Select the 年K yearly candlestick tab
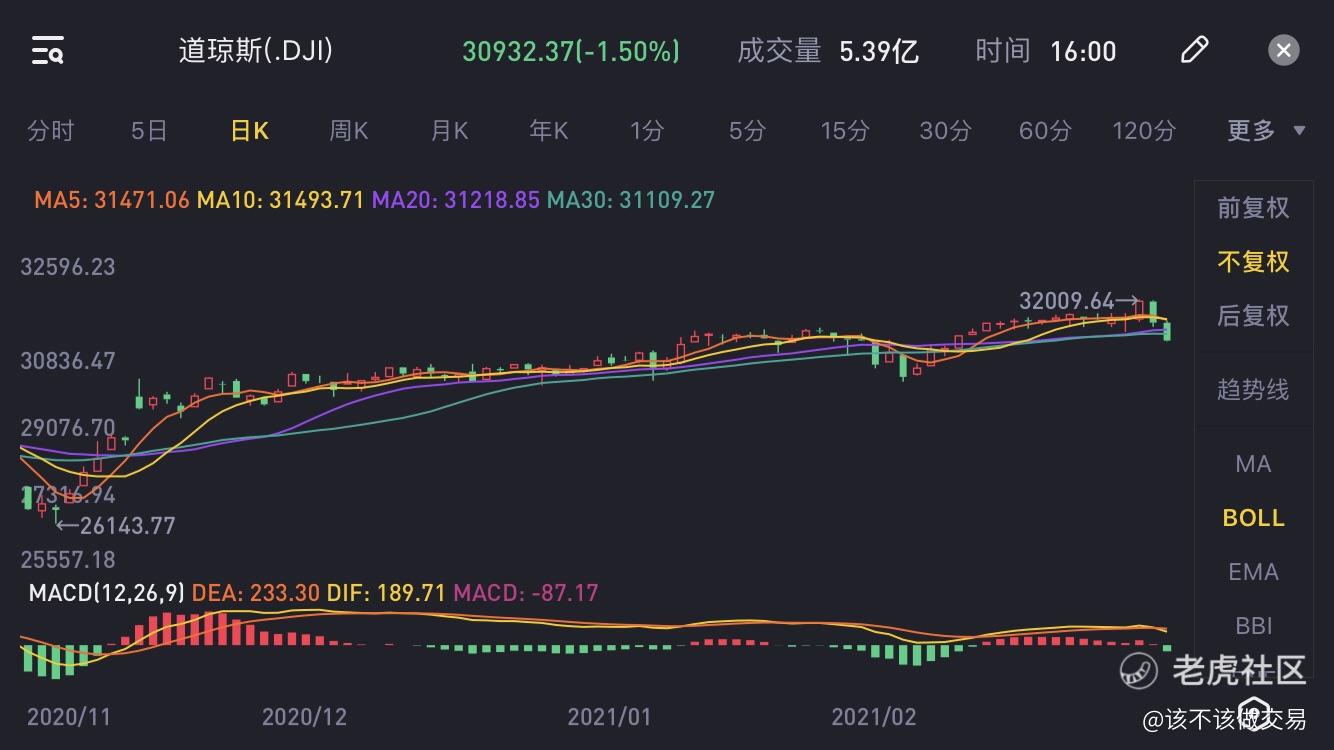The width and height of the screenshot is (1334, 750). (549, 130)
